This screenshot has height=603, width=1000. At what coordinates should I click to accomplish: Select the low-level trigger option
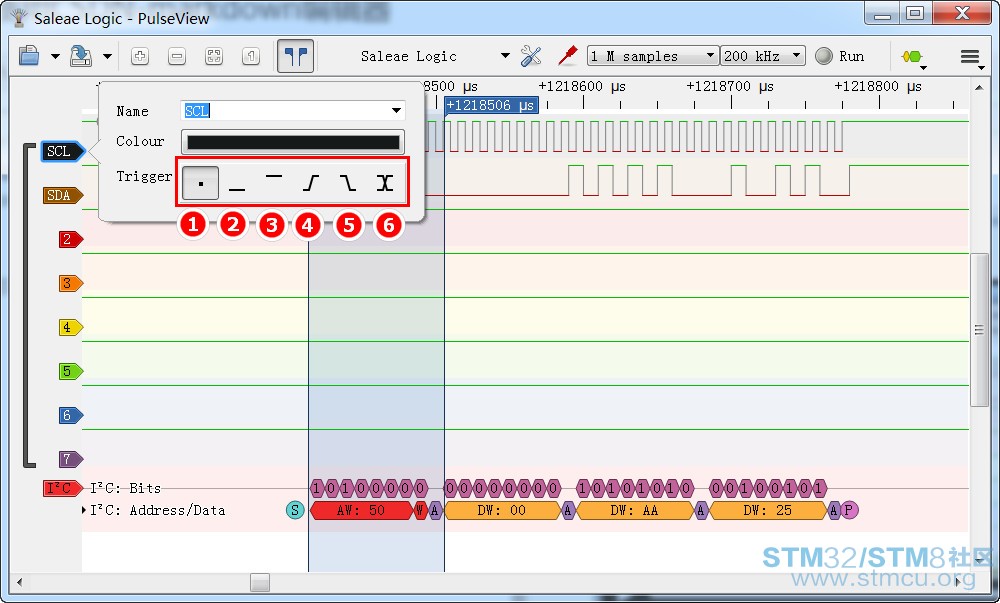[x=237, y=184]
